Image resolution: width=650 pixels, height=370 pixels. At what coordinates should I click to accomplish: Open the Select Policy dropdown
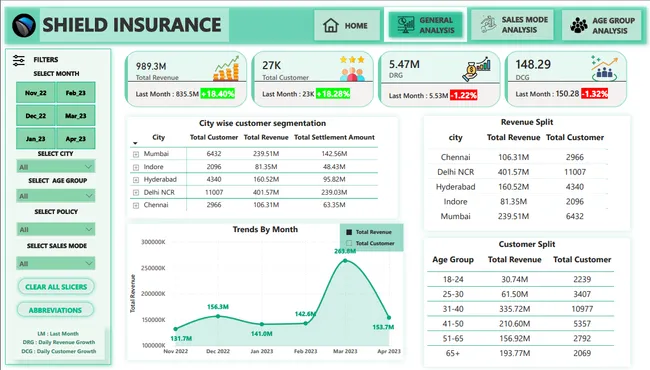click(56, 229)
